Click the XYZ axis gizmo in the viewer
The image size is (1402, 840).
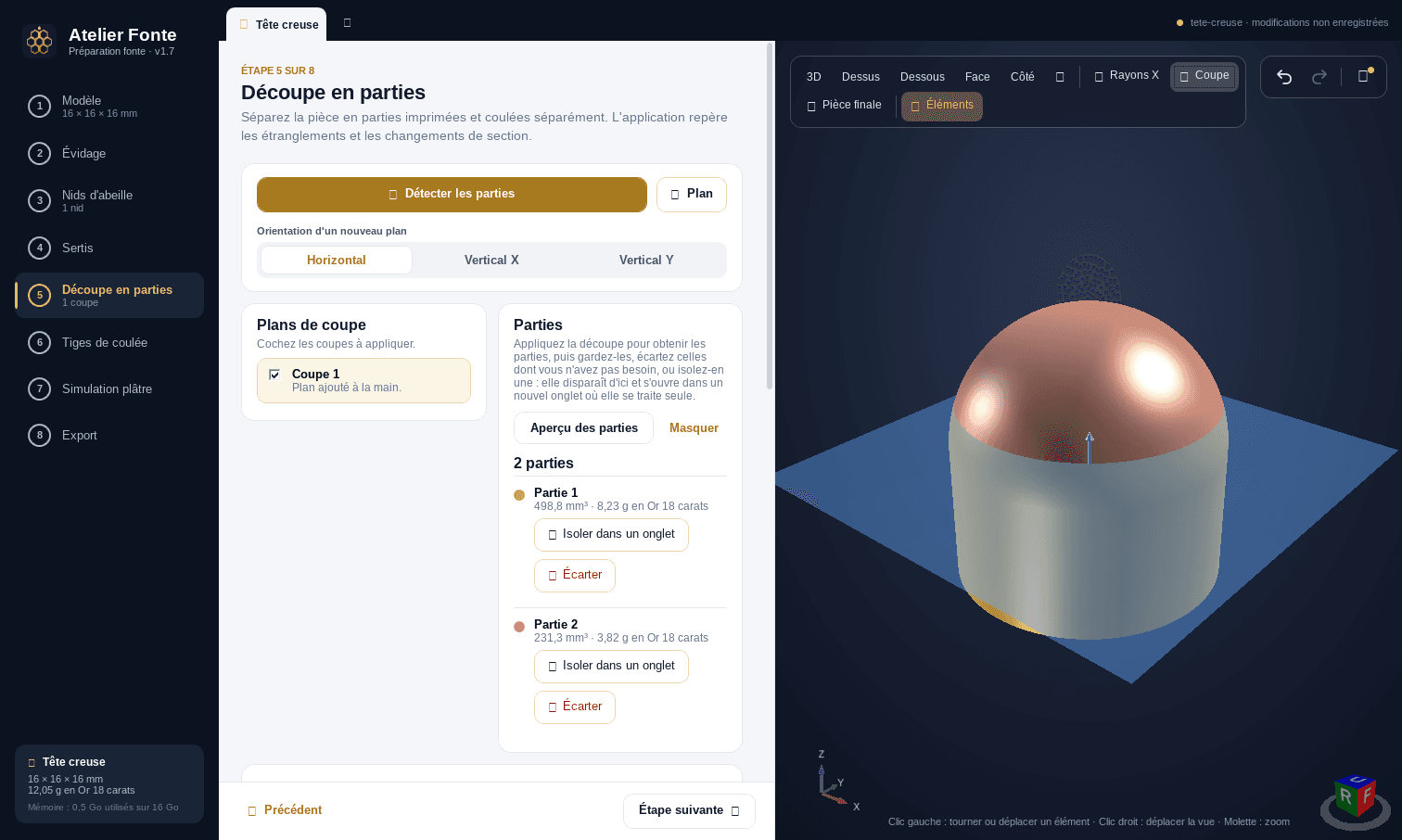[835, 782]
